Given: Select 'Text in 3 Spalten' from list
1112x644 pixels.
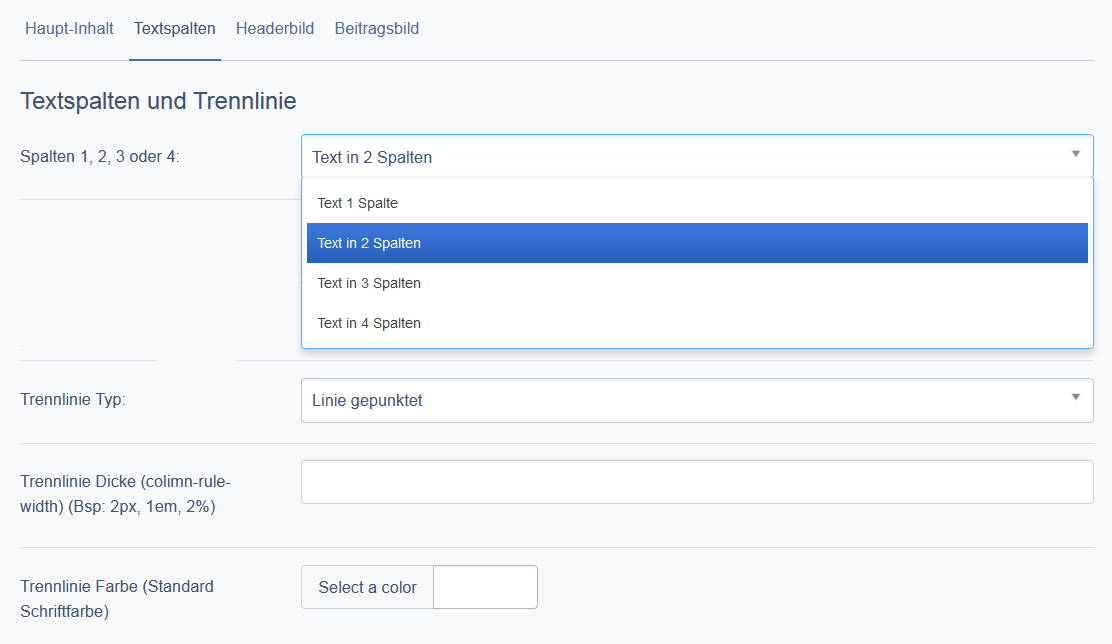Looking at the screenshot, I should 369,283.
